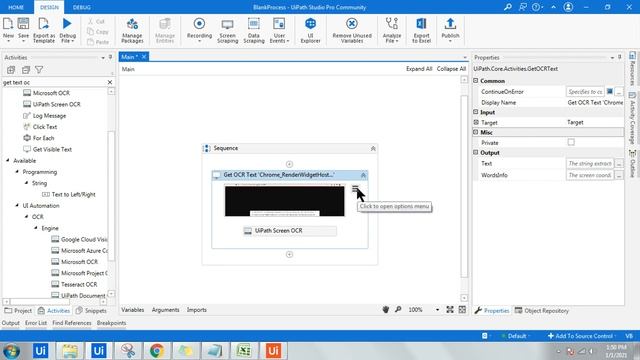Collapse the Available tree node
This screenshot has width=640, height=360.
point(8,160)
